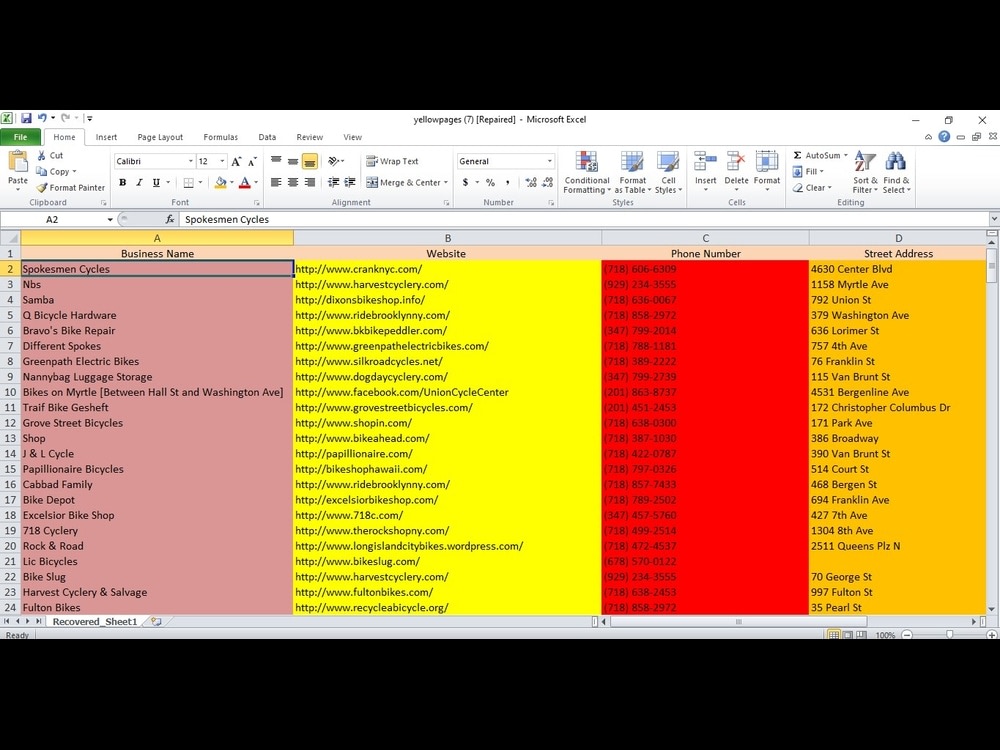Toggle Italic formatting
1000x750 pixels.
139,182
